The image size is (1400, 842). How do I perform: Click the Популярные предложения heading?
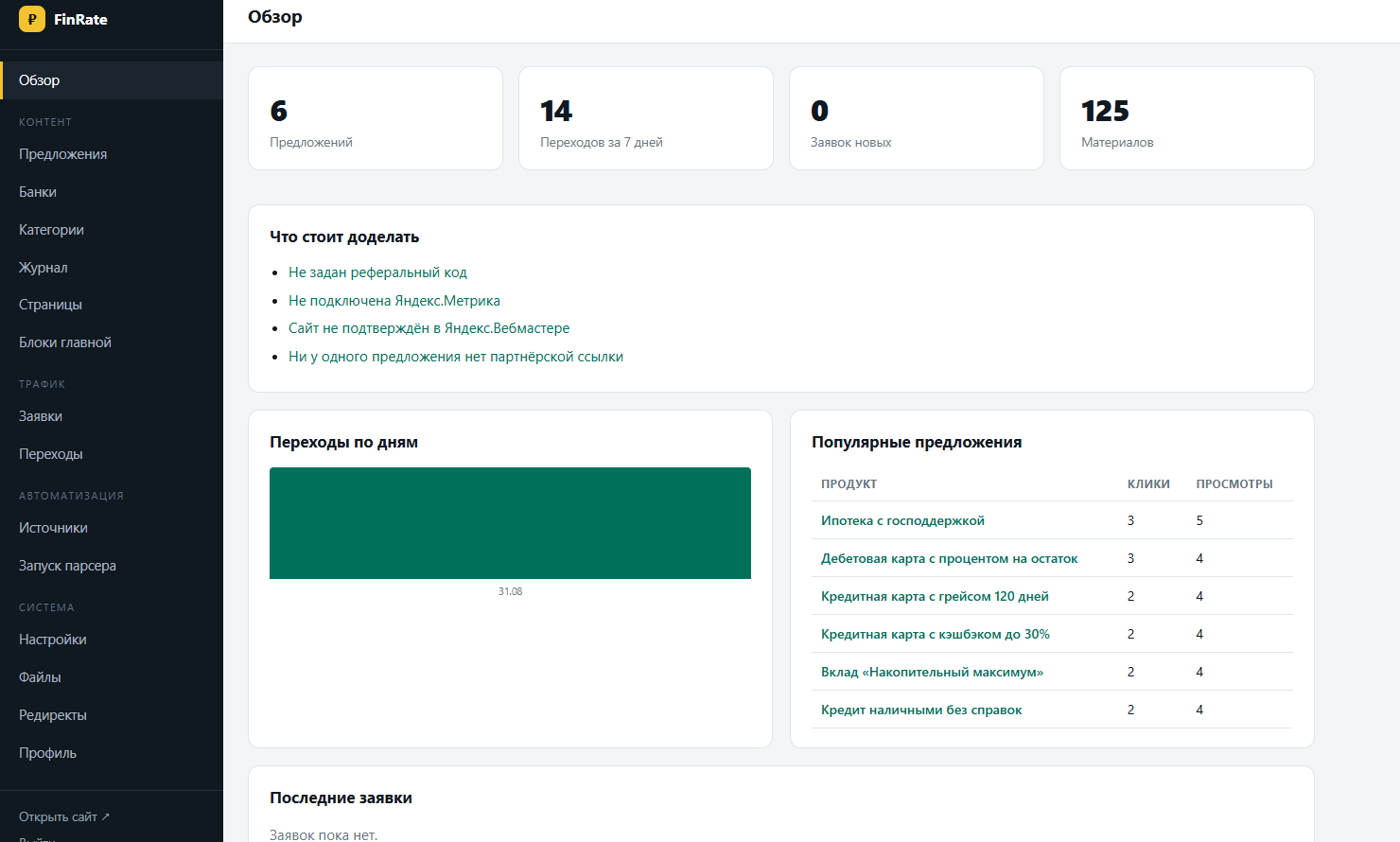pyautogui.click(x=917, y=442)
